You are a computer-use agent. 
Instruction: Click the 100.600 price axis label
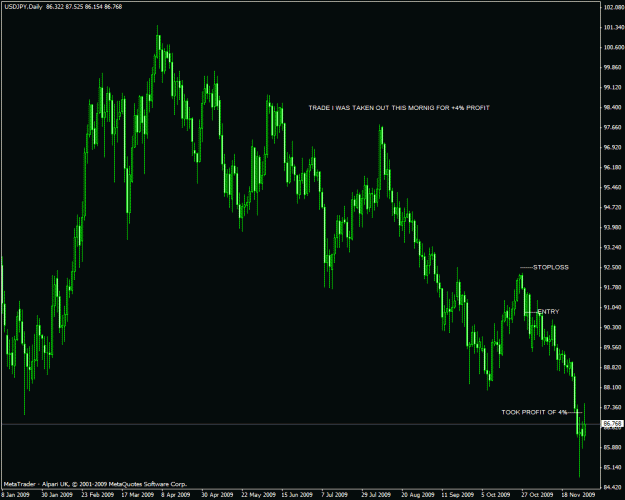click(613, 47)
